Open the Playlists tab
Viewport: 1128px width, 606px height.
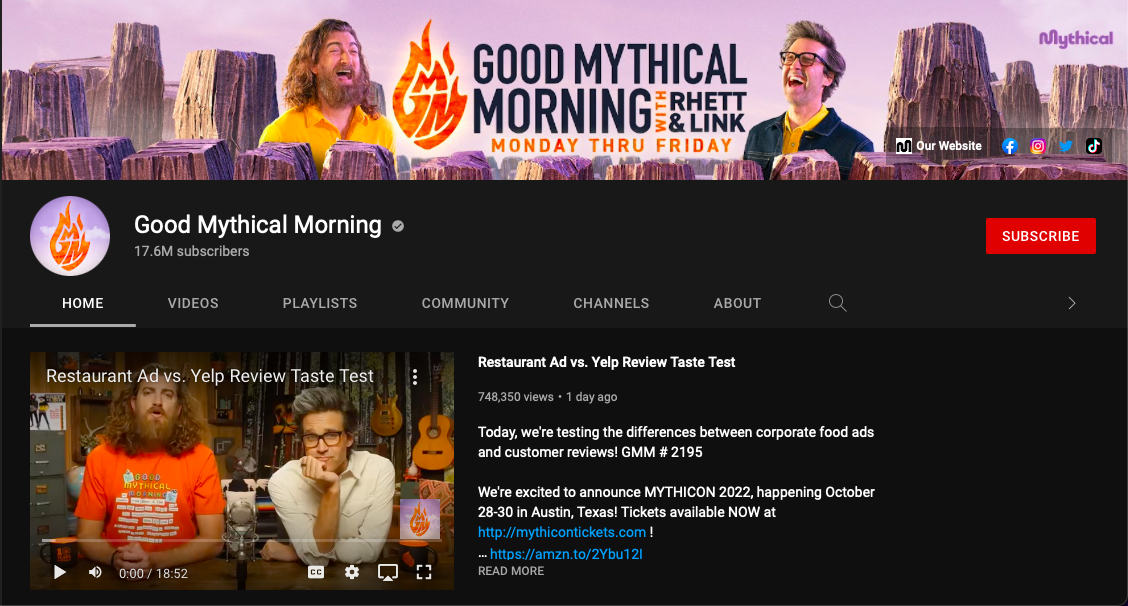pos(319,303)
